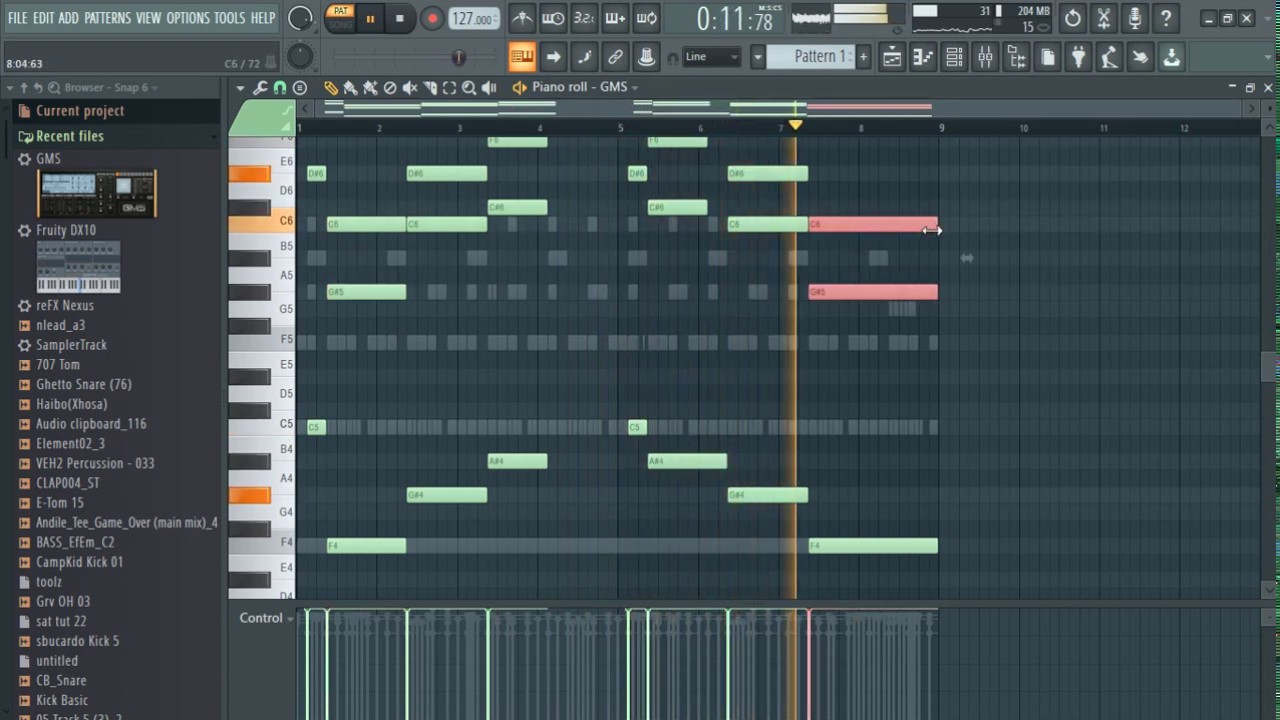
Task: Open the EDIT menu
Action: click(x=43, y=18)
